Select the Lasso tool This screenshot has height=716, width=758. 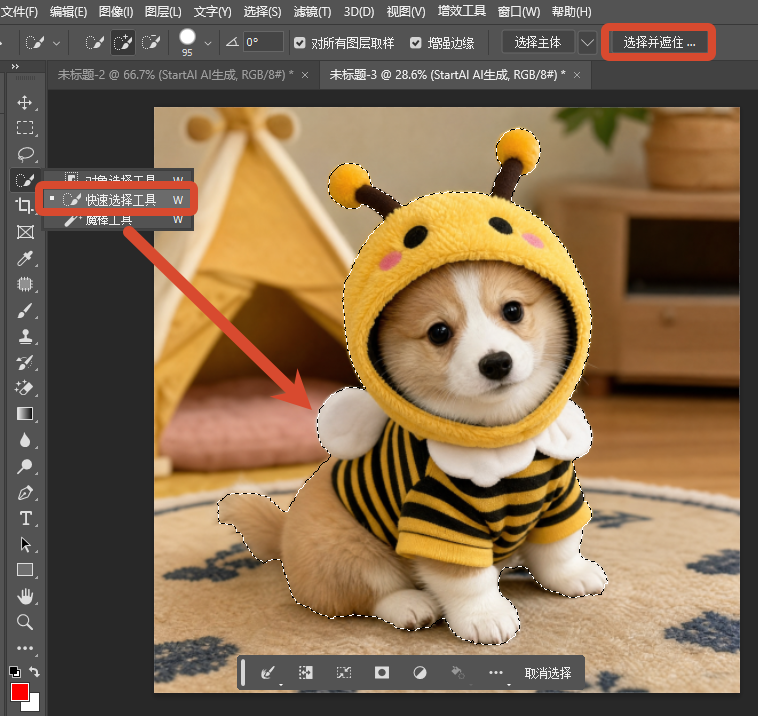(25, 154)
